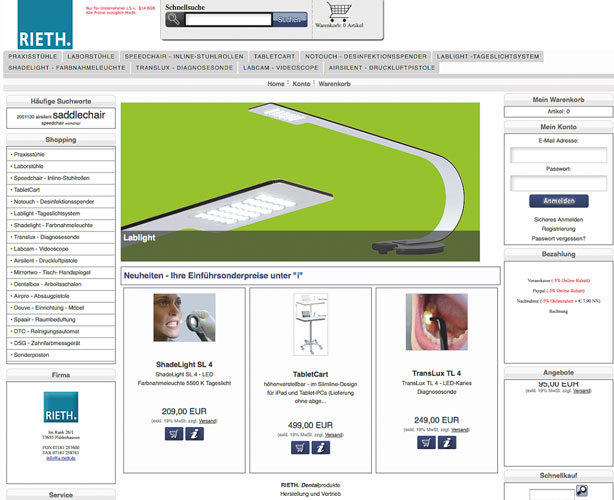This screenshot has width=614, height=500.
Task: Select saddlechair in frequent search words
Action: point(79,115)
